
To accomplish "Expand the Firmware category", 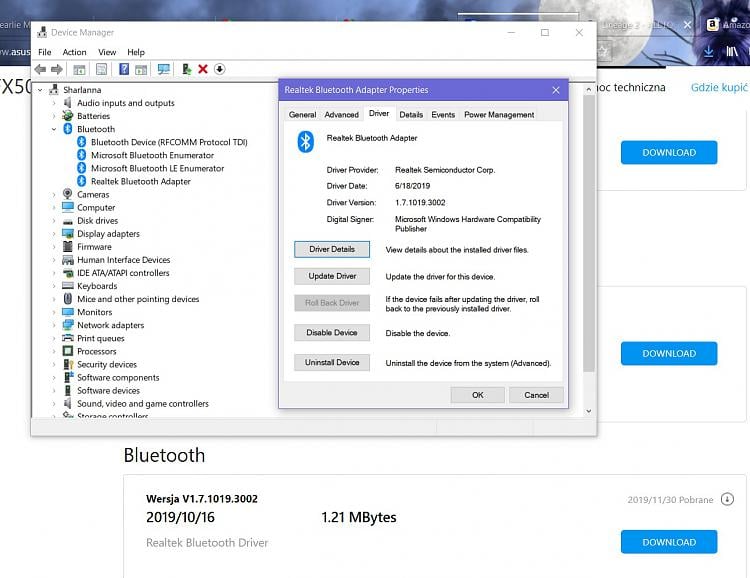I will coord(54,247).
